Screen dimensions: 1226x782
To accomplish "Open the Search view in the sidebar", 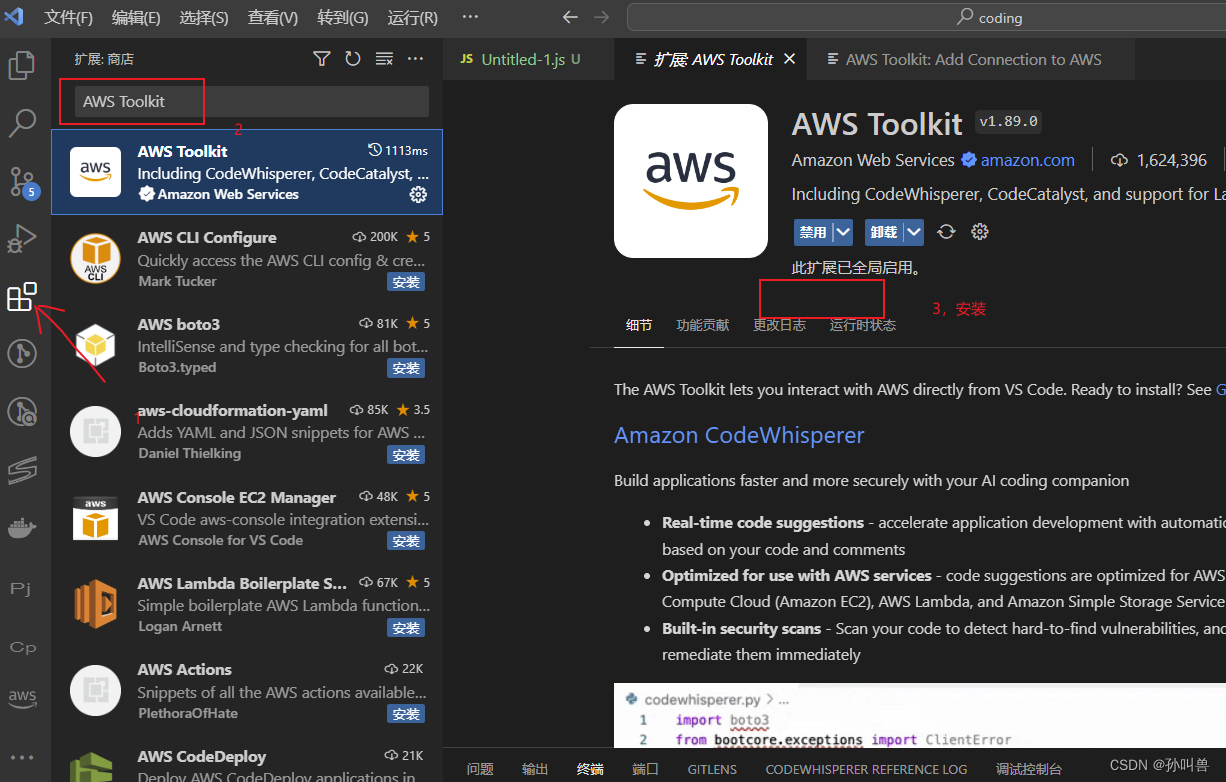I will 22,122.
